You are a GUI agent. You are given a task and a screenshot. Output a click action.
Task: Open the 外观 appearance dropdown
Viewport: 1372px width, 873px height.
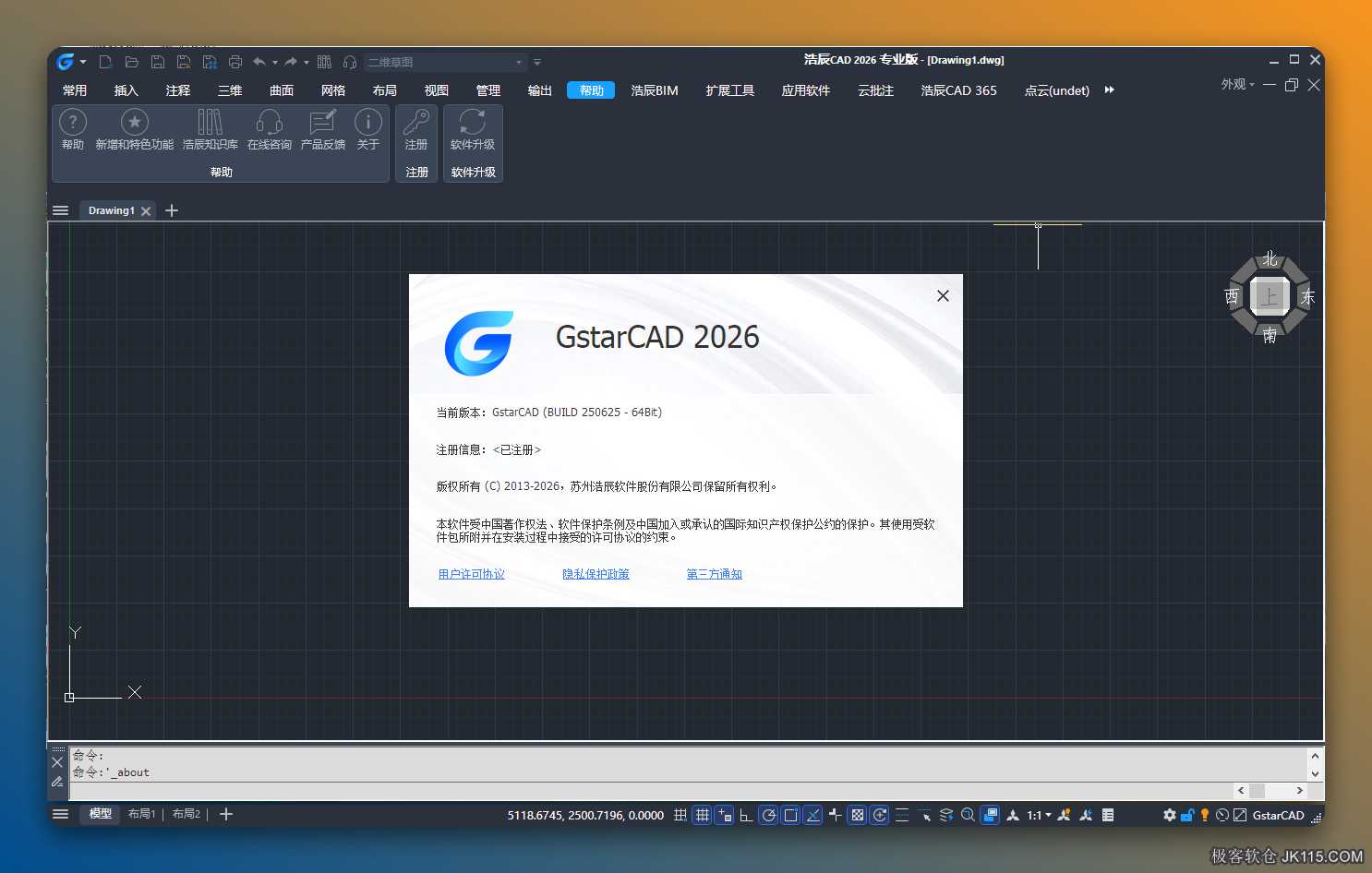[x=1238, y=84]
